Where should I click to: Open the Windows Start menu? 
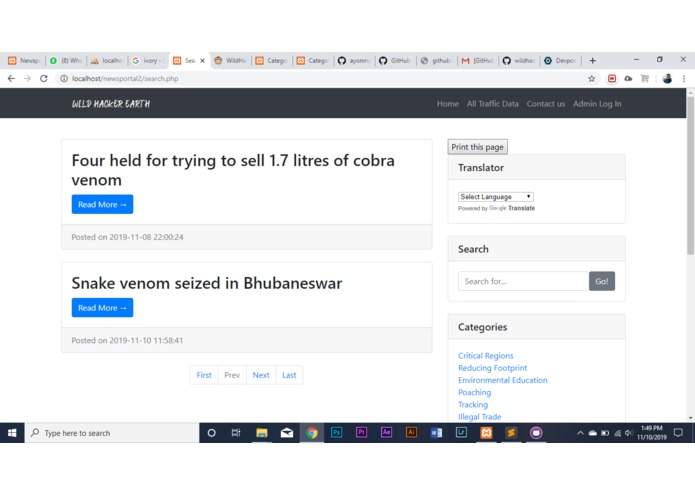pyautogui.click(x=12, y=433)
